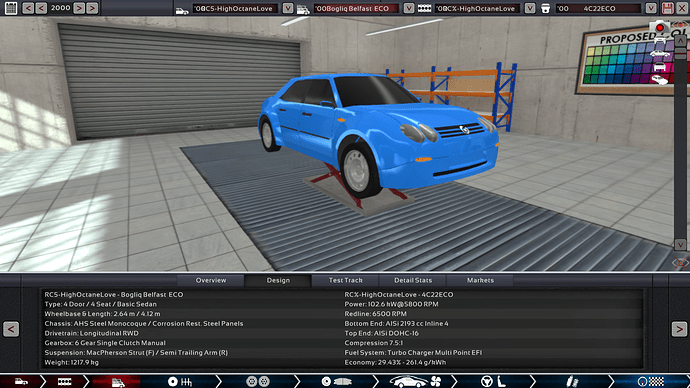Open the gearbox and drivetrain step
This screenshot has height=388, width=690.
point(180,381)
